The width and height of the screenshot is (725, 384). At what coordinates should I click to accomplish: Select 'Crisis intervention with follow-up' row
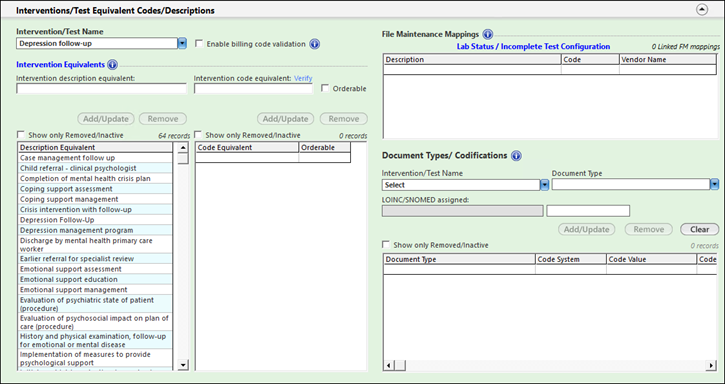pyautogui.click(x=95, y=210)
